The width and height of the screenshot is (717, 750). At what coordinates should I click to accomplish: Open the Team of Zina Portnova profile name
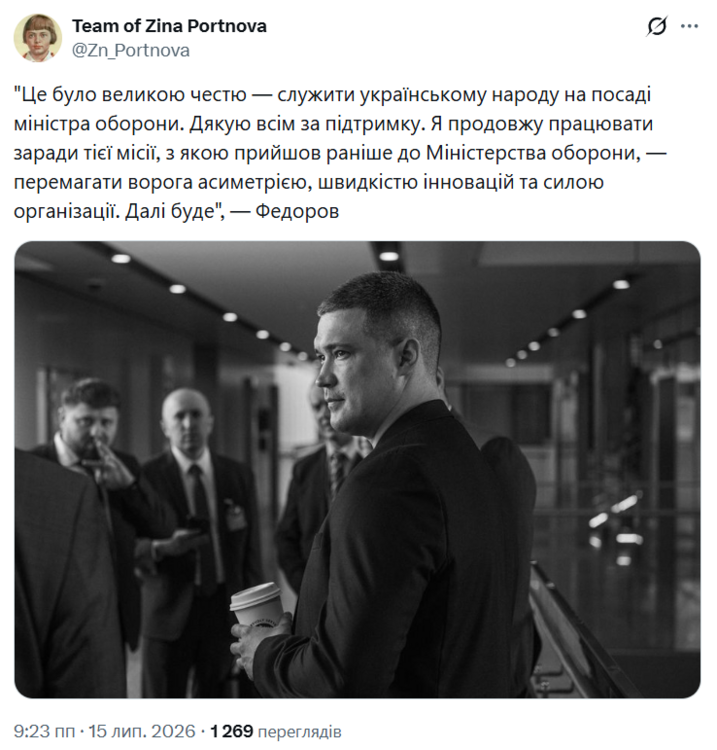pos(169,26)
